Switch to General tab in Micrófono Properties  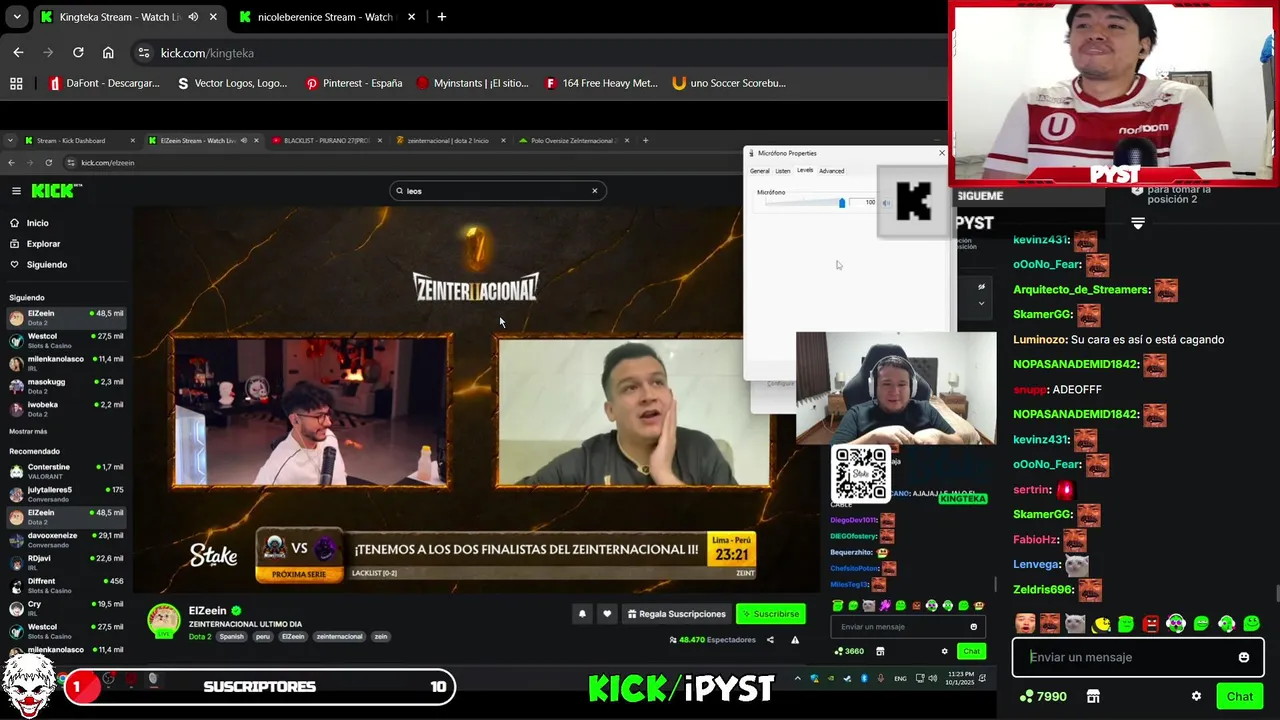(x=759, y=171)
